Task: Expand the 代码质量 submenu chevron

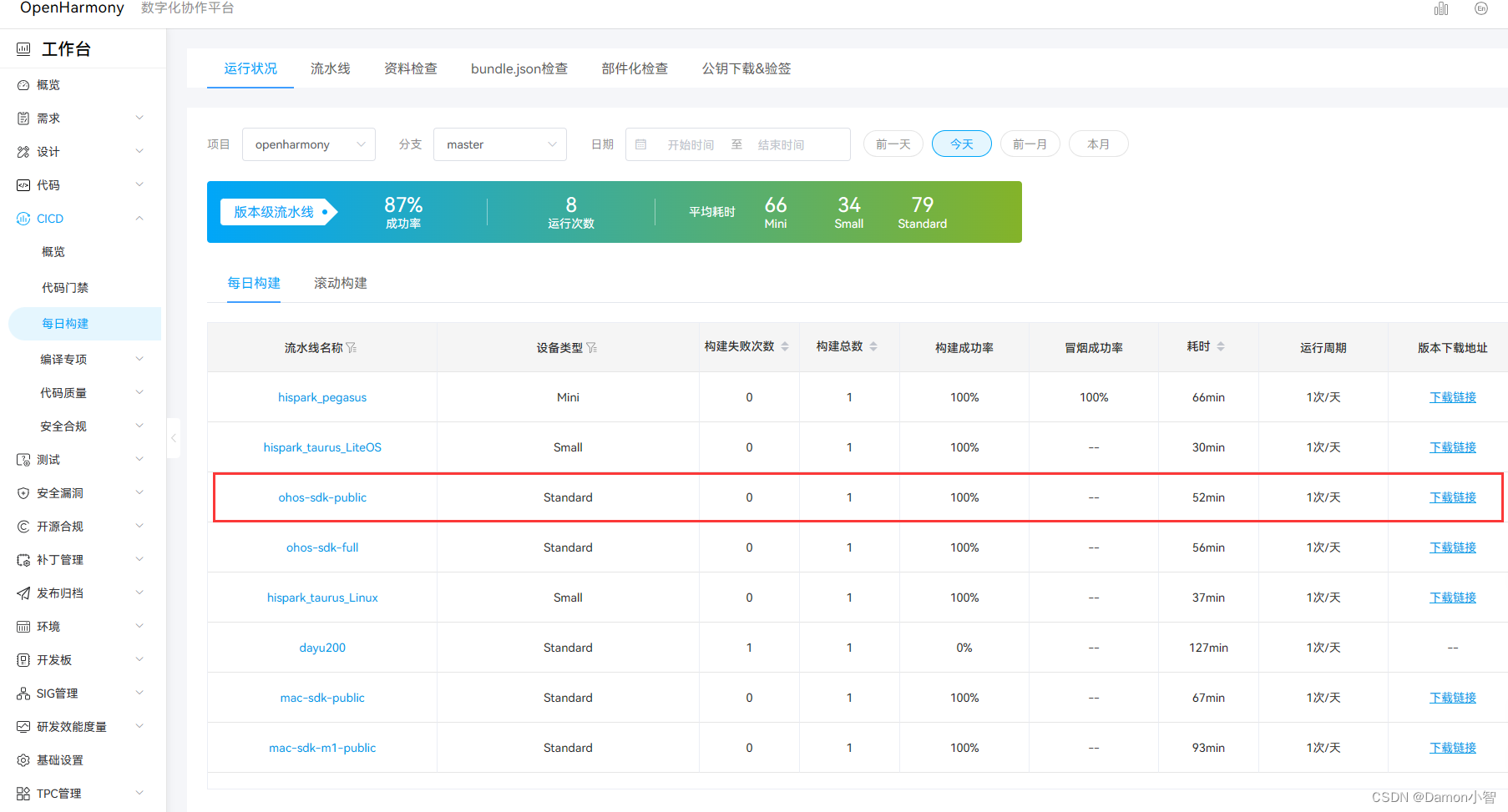Action: pos(139,392)
